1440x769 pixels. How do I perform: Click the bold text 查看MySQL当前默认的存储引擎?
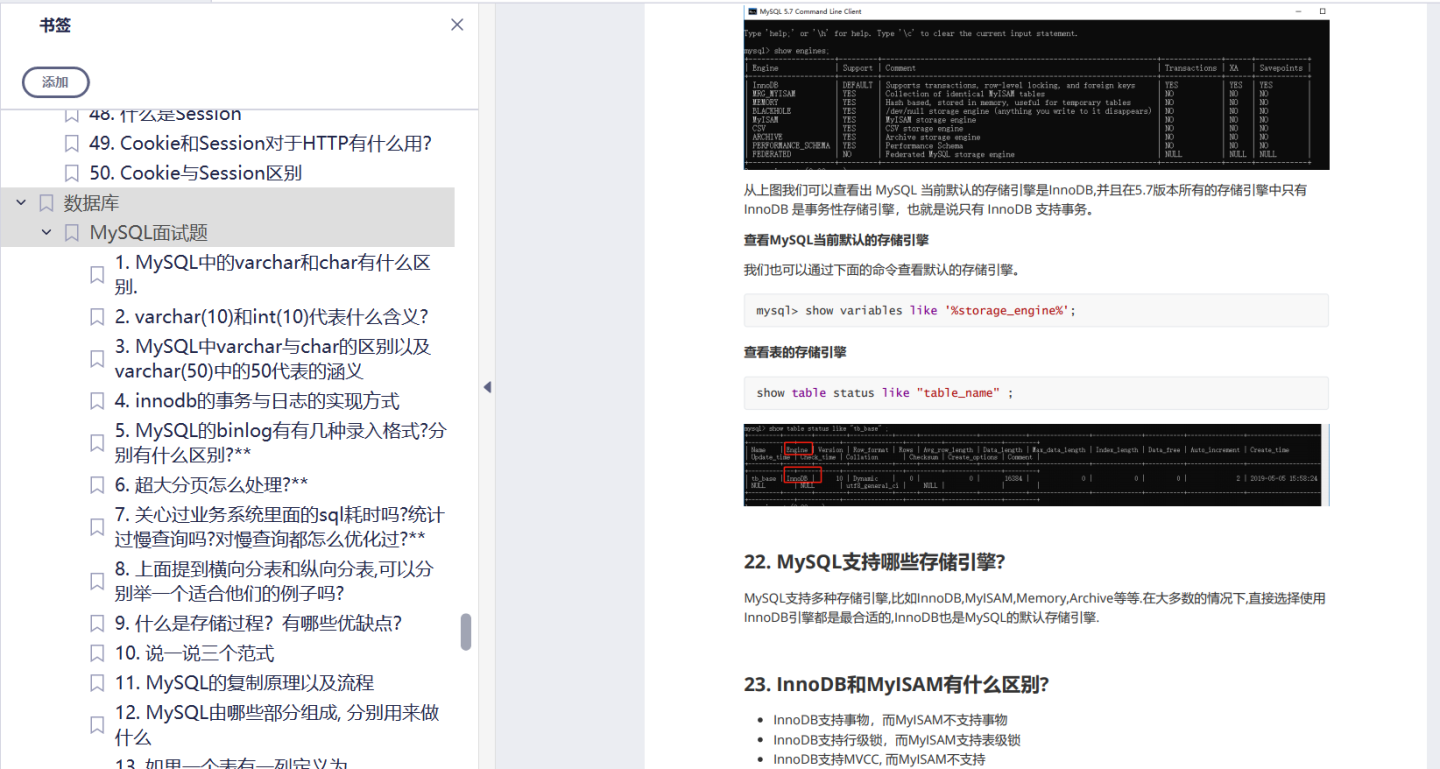tap(837, 240)
